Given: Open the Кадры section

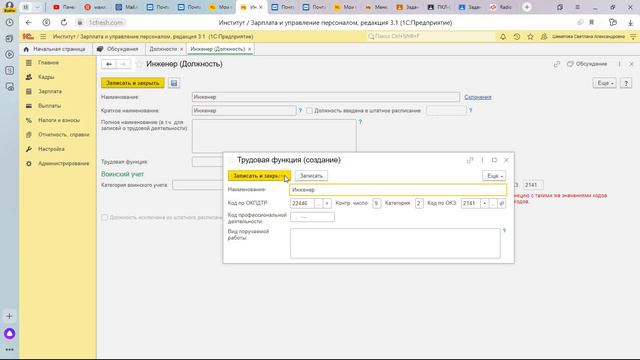Looking at the screenshot, I should (46, 77).
